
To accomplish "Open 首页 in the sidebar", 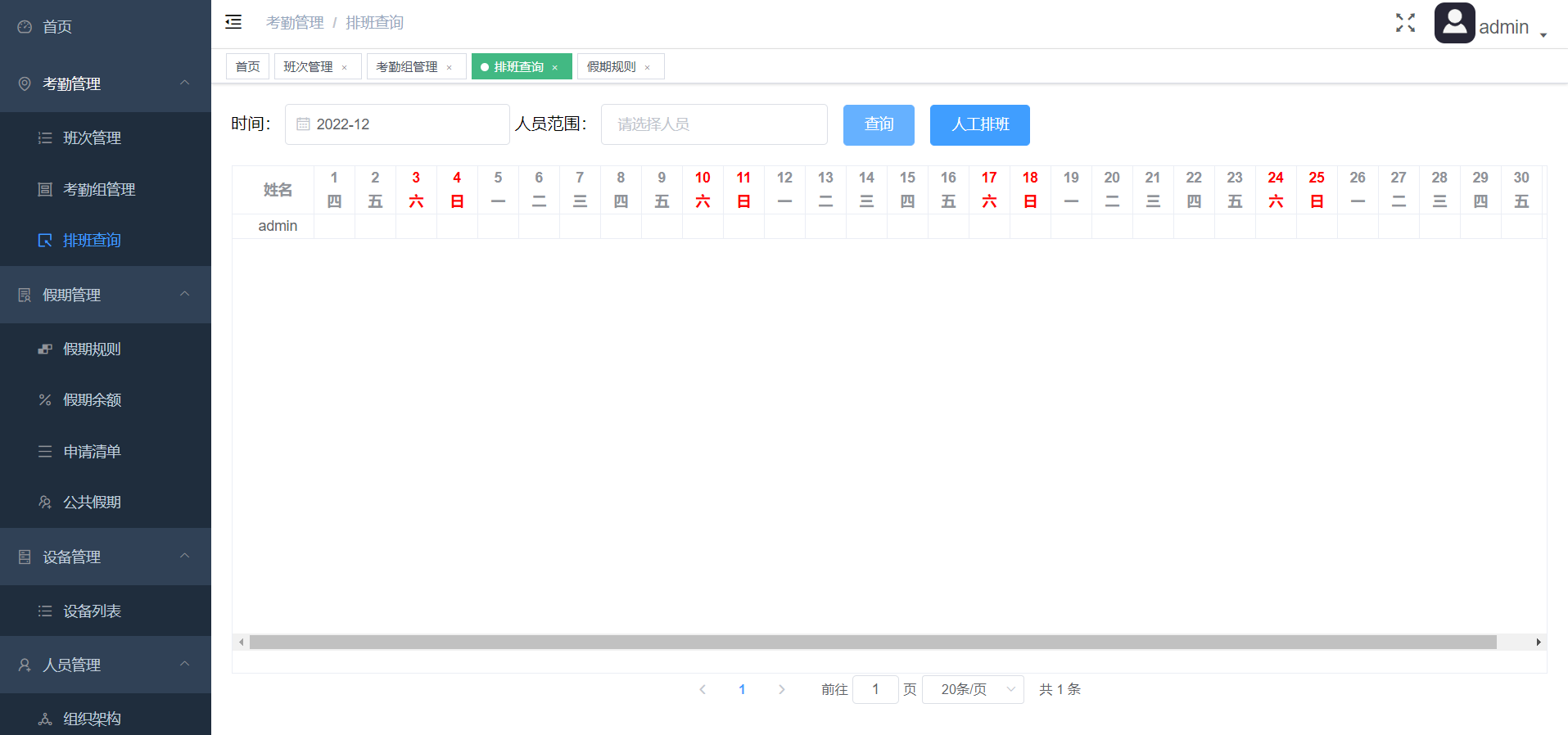I will (106, 27).
